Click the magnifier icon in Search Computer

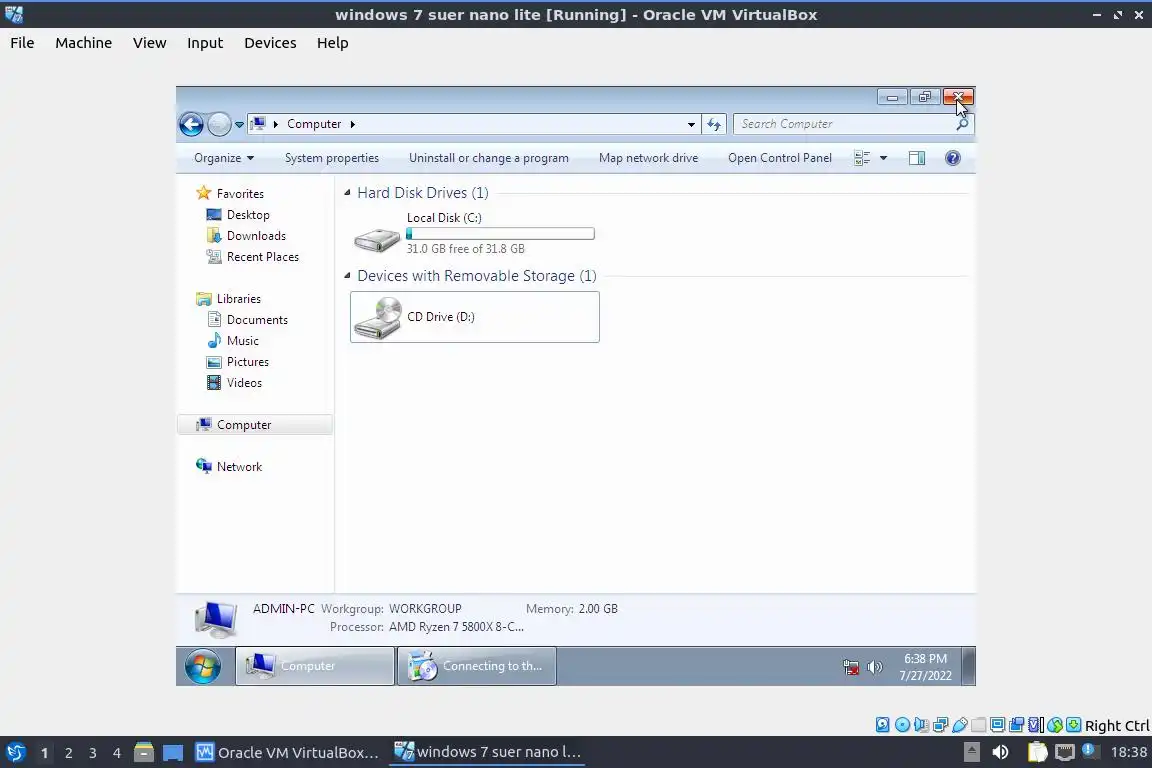click(x=962, y=124)
